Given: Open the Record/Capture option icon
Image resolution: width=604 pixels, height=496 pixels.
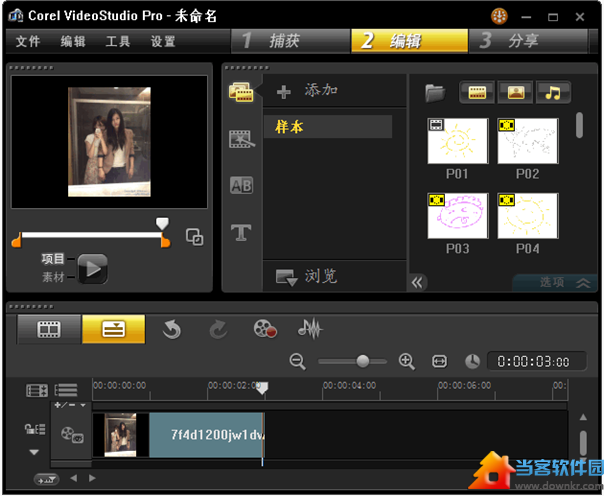Looking at the screenshot, I should (x=264, y=329).
